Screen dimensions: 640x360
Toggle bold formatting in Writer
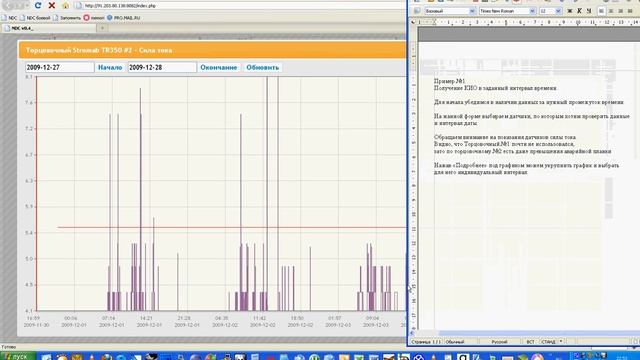[570, 11]
